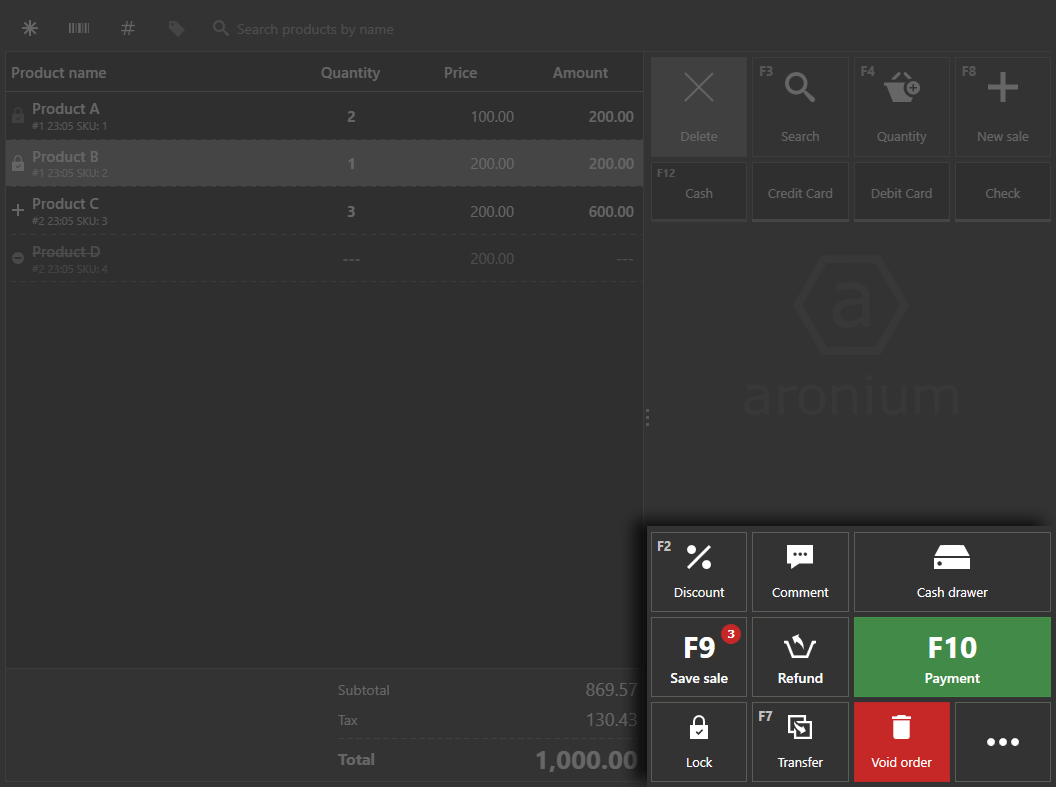The height and width of the screenshot is (787, 1056).
Task: Toggle the lock on the Product B row
Action: 16,162
